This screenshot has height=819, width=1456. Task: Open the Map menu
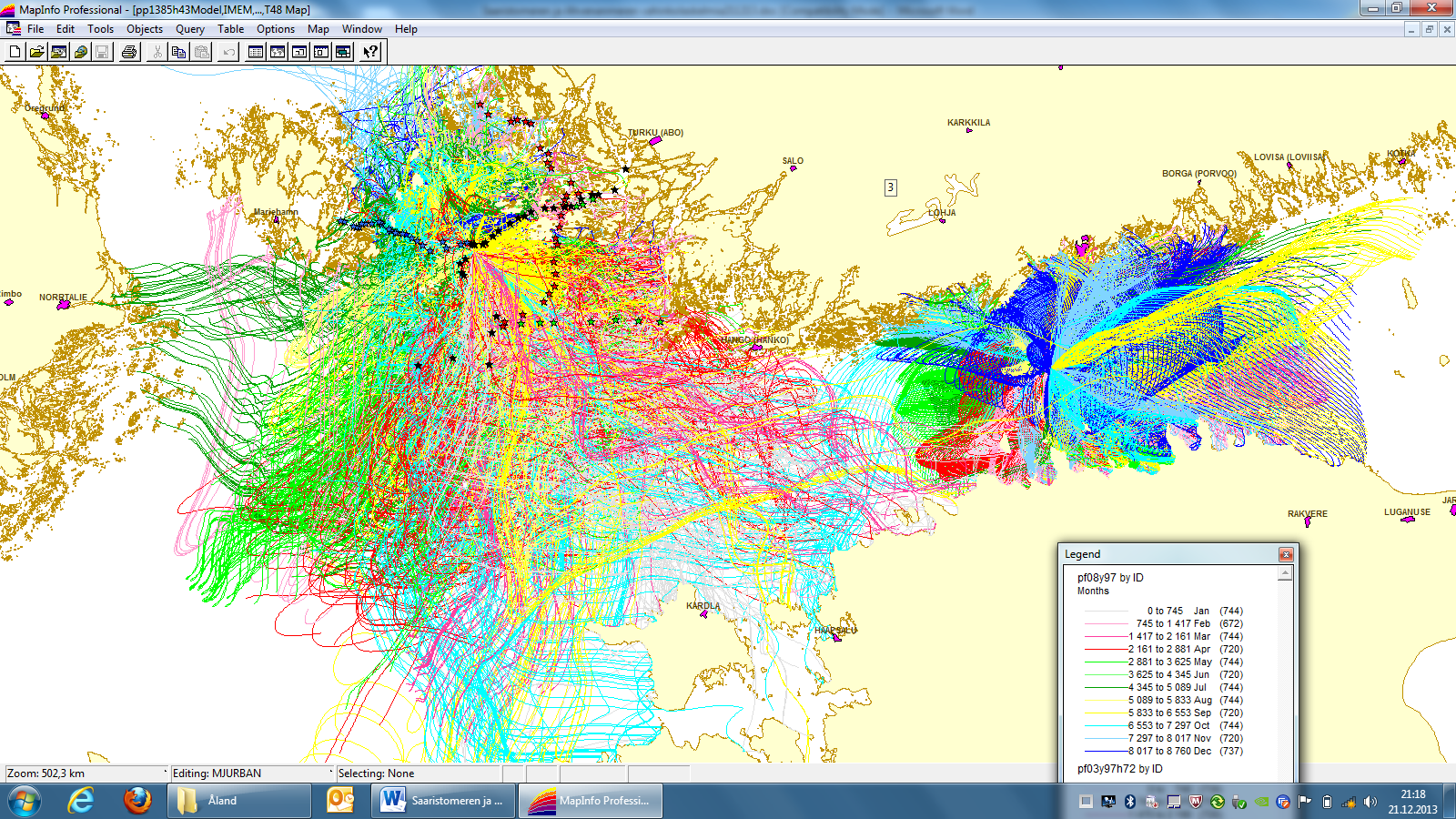[x=318, y=29]
